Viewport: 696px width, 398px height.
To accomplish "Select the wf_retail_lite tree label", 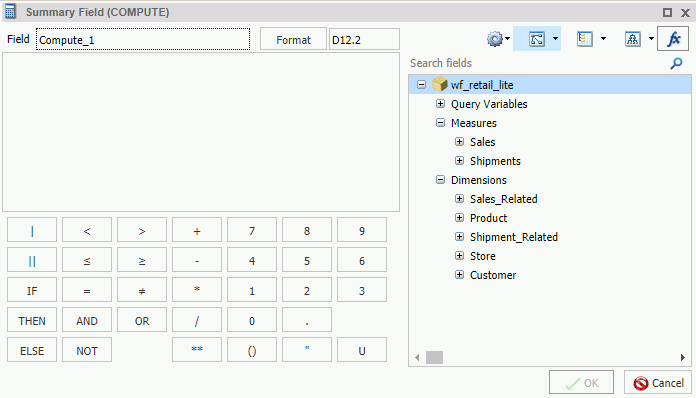I will (x=482, y=85).
